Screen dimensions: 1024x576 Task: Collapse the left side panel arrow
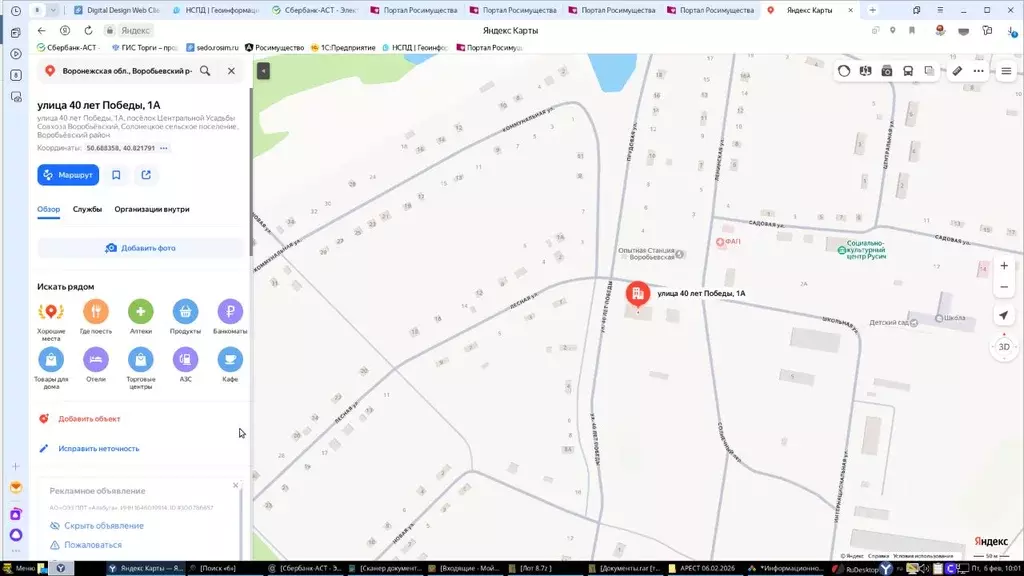pos(263,71)
